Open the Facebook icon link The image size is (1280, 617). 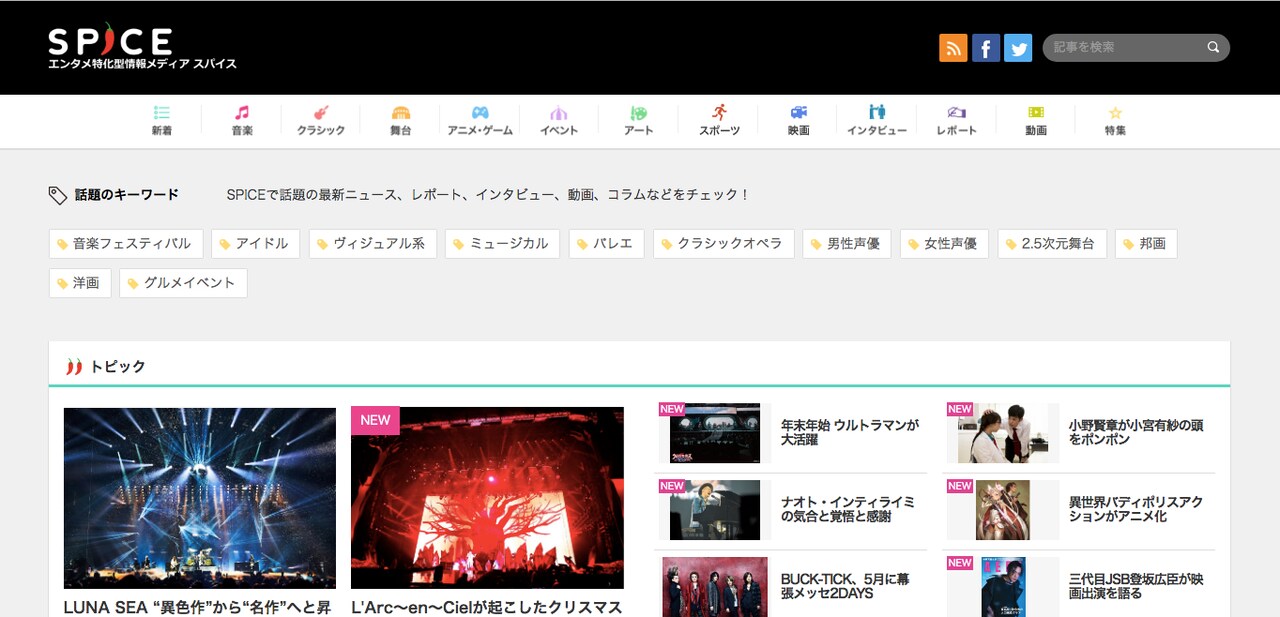[x=986, y=48]
